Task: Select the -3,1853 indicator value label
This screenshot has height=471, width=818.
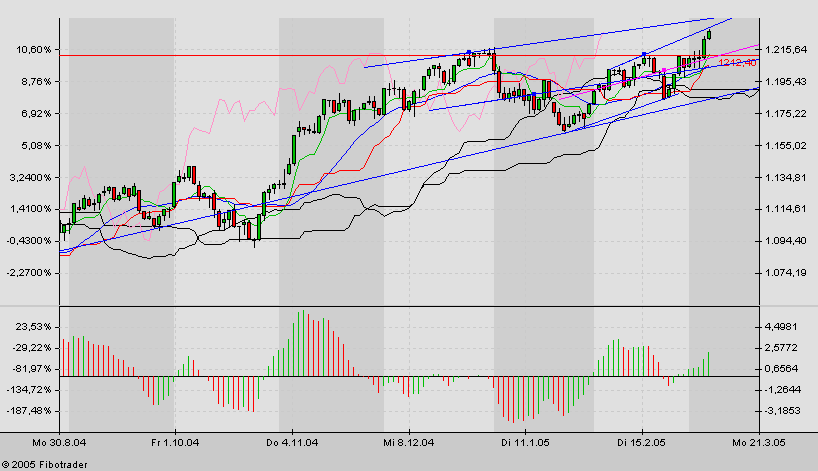Action: coord(781,411)
